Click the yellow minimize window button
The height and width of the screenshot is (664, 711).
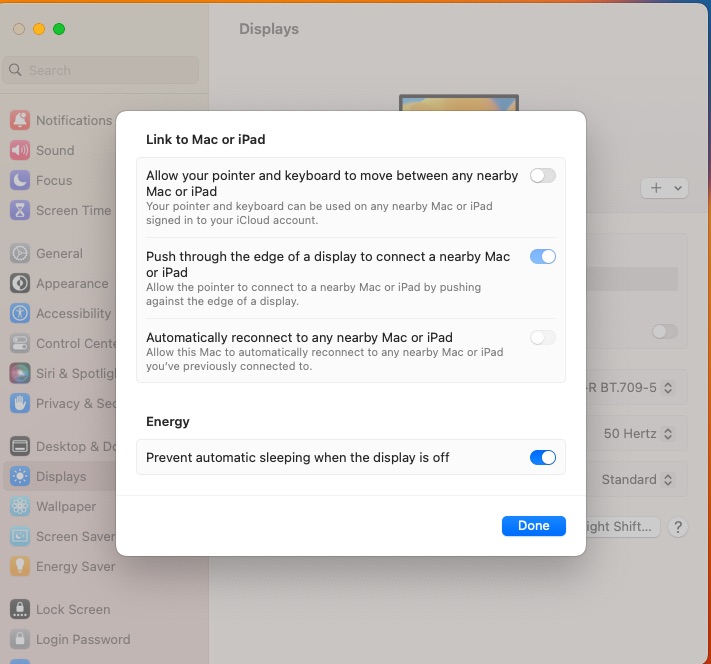[39, 29]
